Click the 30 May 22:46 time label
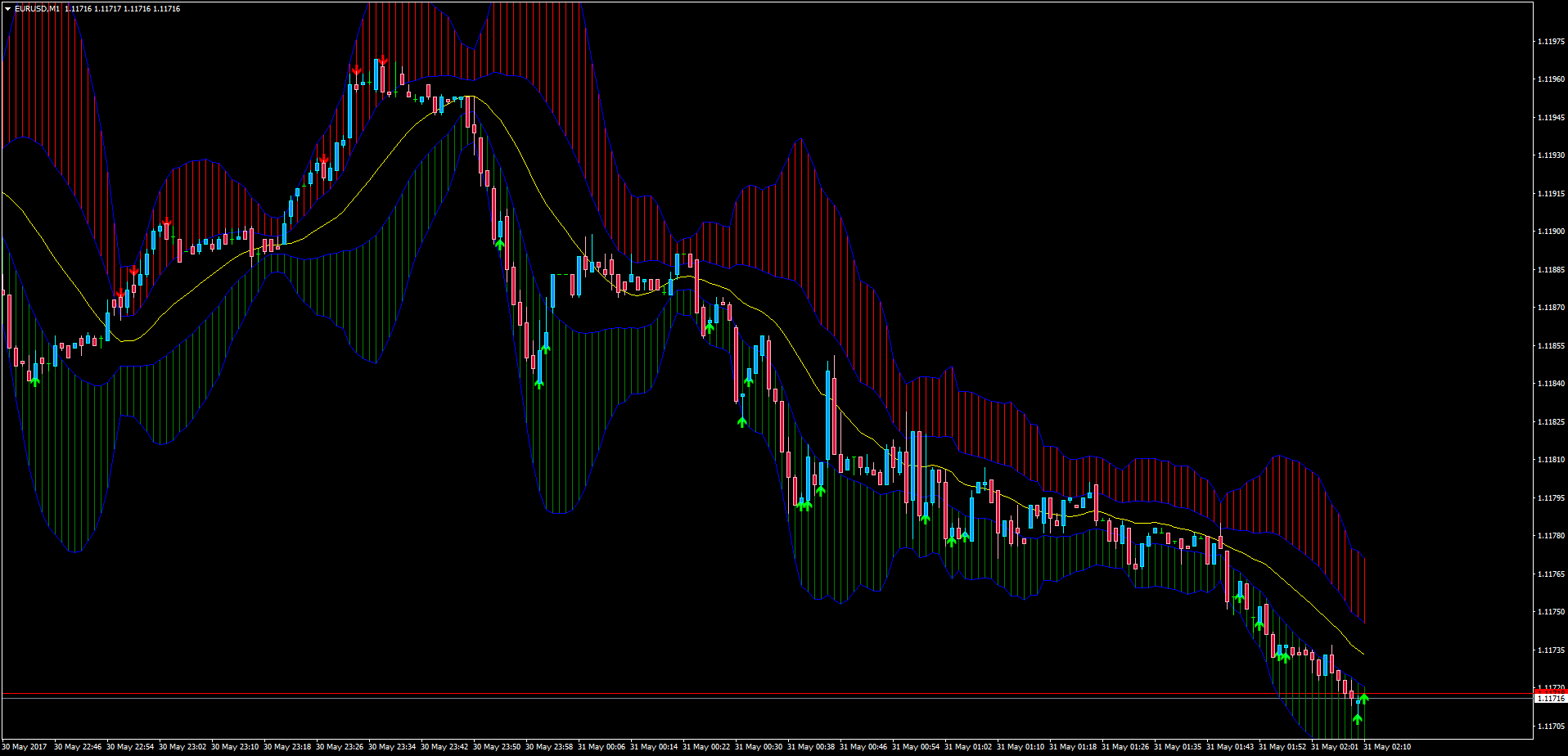This screenshot has width=1568, height=756. [x=78, y=746]
